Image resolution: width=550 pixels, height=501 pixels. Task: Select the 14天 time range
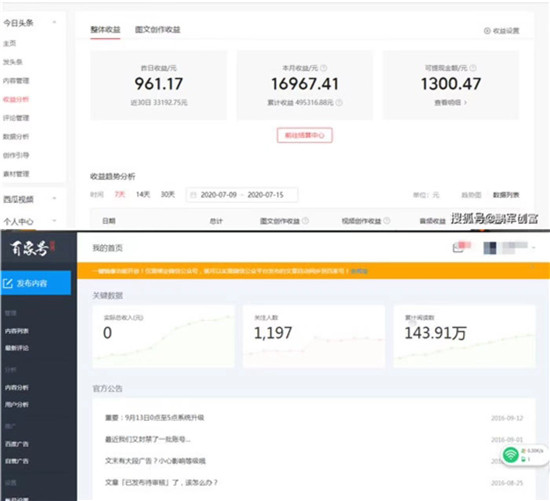(x=143, y=194)
